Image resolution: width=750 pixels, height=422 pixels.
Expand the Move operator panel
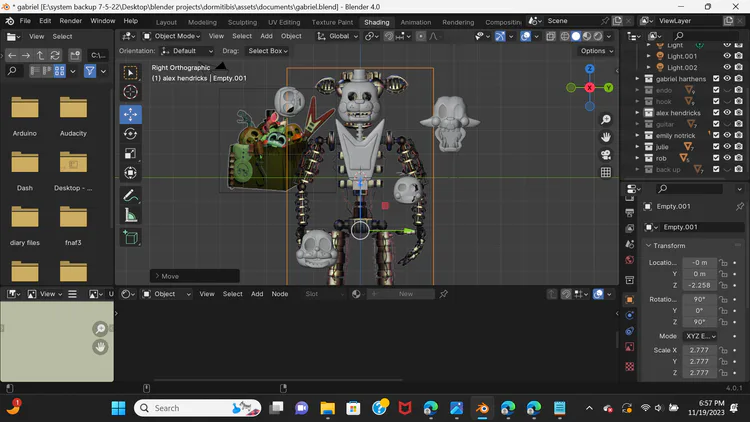pyautogui.click(x=195, y=276)
